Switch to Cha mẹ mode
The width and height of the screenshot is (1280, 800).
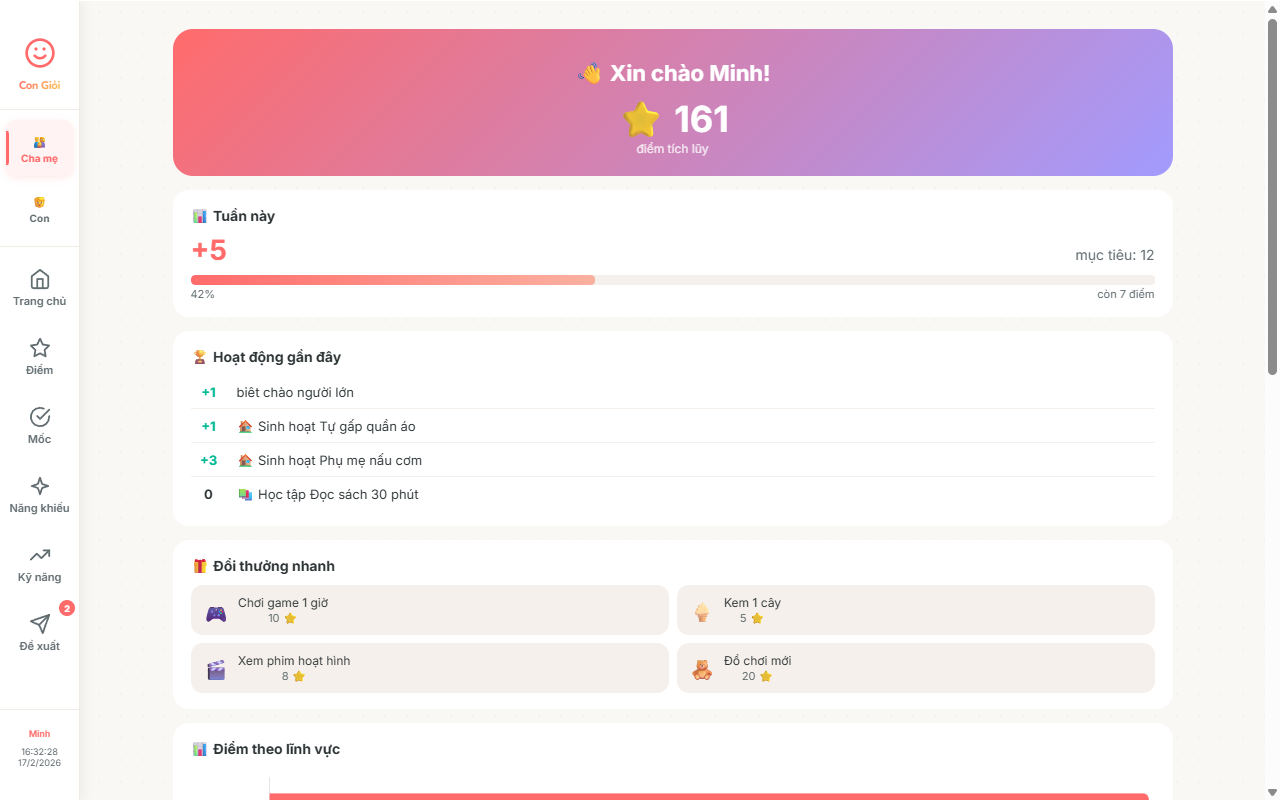pos(40,150)
